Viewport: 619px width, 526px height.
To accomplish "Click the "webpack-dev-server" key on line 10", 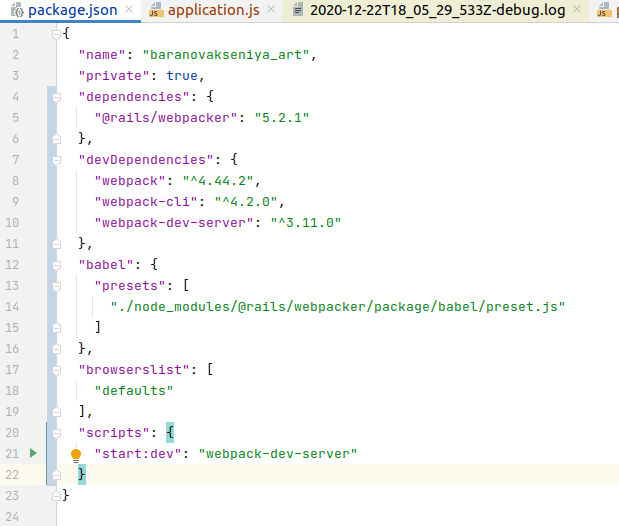I will 174,223.
